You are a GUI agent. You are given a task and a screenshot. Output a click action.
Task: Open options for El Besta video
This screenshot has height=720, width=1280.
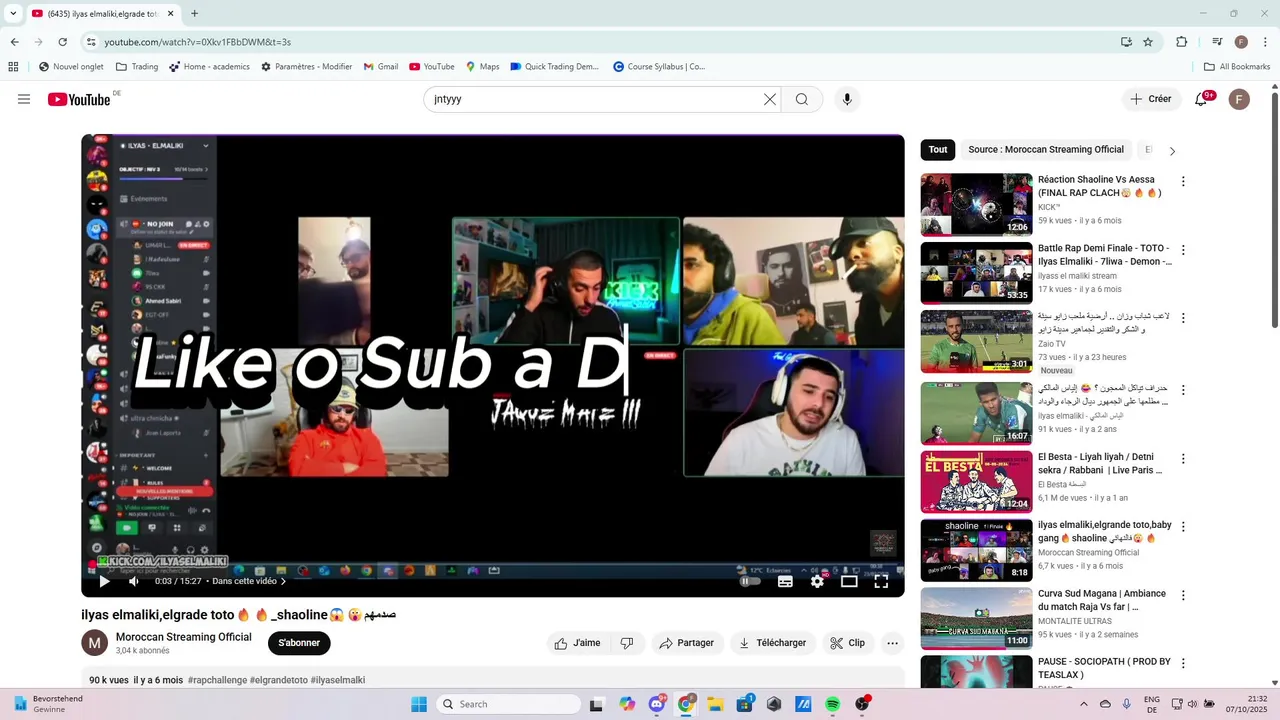click(x=1183, y=459)
